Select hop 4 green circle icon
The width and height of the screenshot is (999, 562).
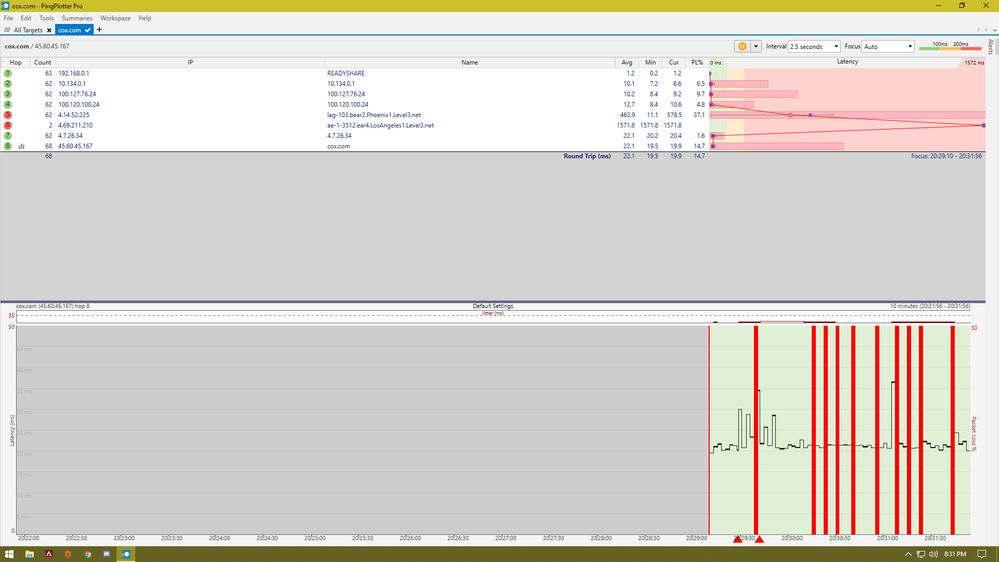pyautogui.click(x=8, y=104)
